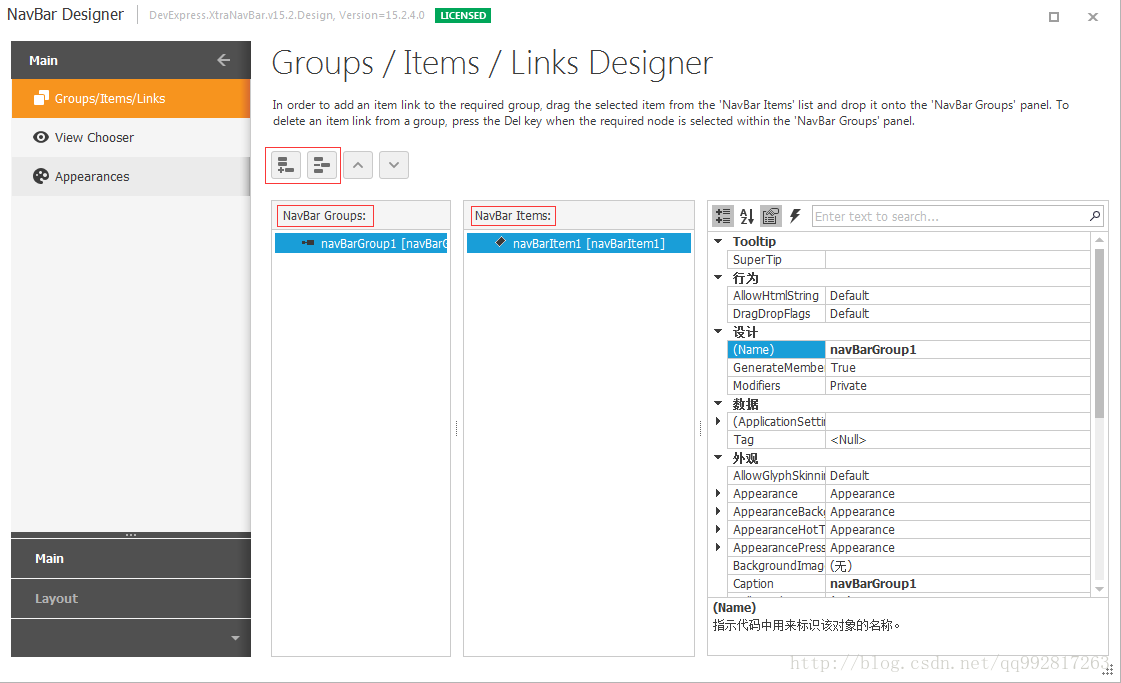Screen dimensions: 1121x683
Task: Close the NavBar Designer window
Action: (1093, 16)
